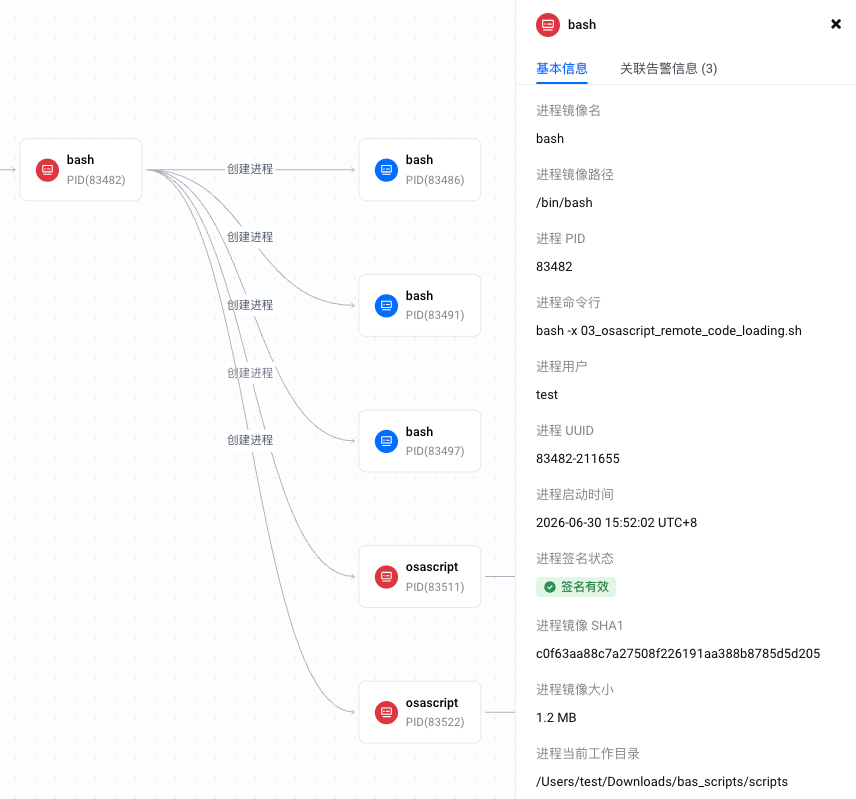This screenshot has width=856, height=799.
Task: Click the working directory /Users/test/Downloads/bas_scripts/scripts
Action: pyautogui.click(x=662, y=782)
